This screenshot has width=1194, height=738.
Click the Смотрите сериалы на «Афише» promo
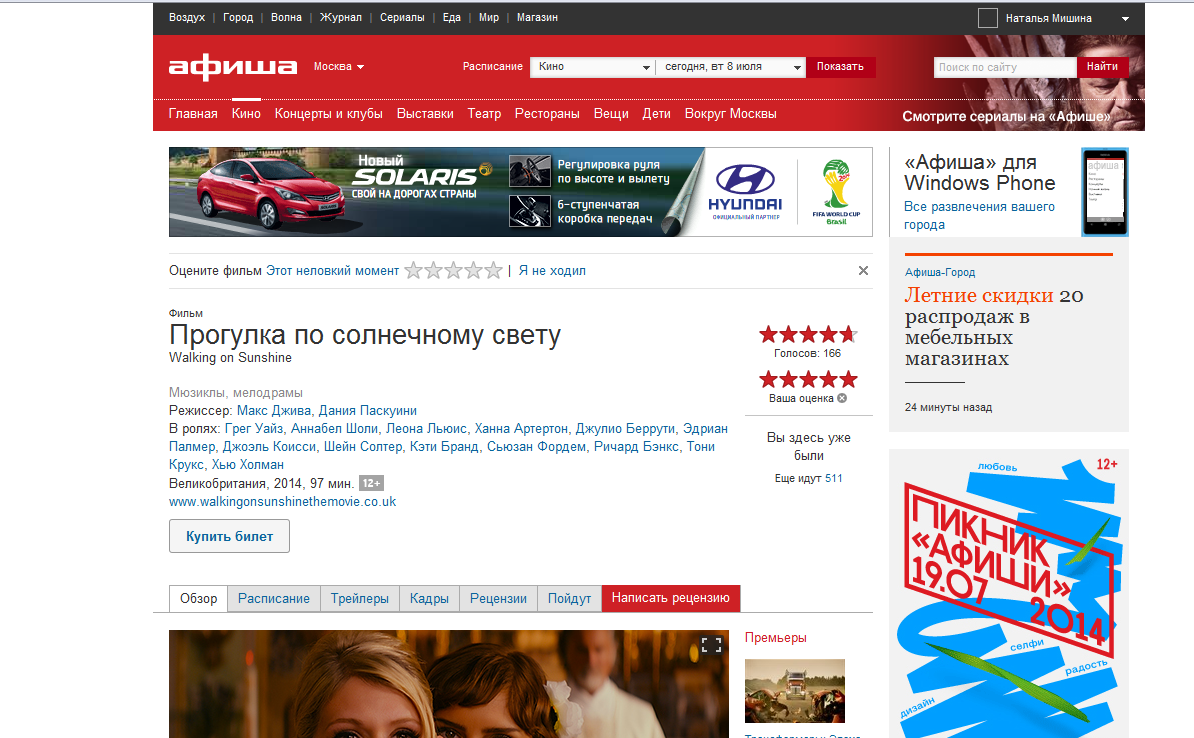pos(1006,117)
